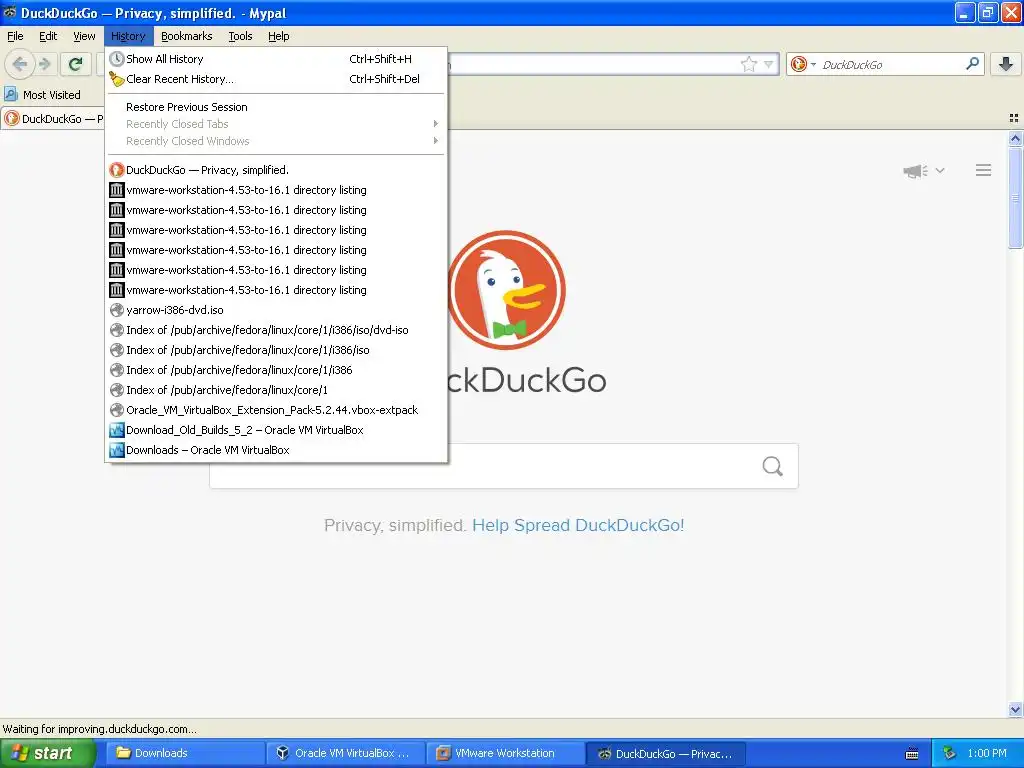
Task: Switch to VMware Workstation taskbar button
Action: point(505,753)
